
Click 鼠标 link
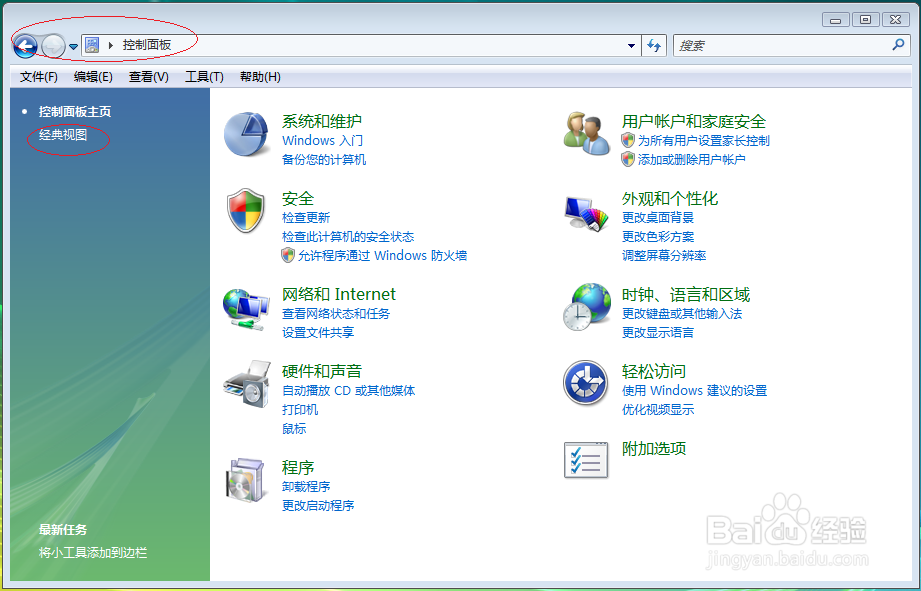click(294, 429)
